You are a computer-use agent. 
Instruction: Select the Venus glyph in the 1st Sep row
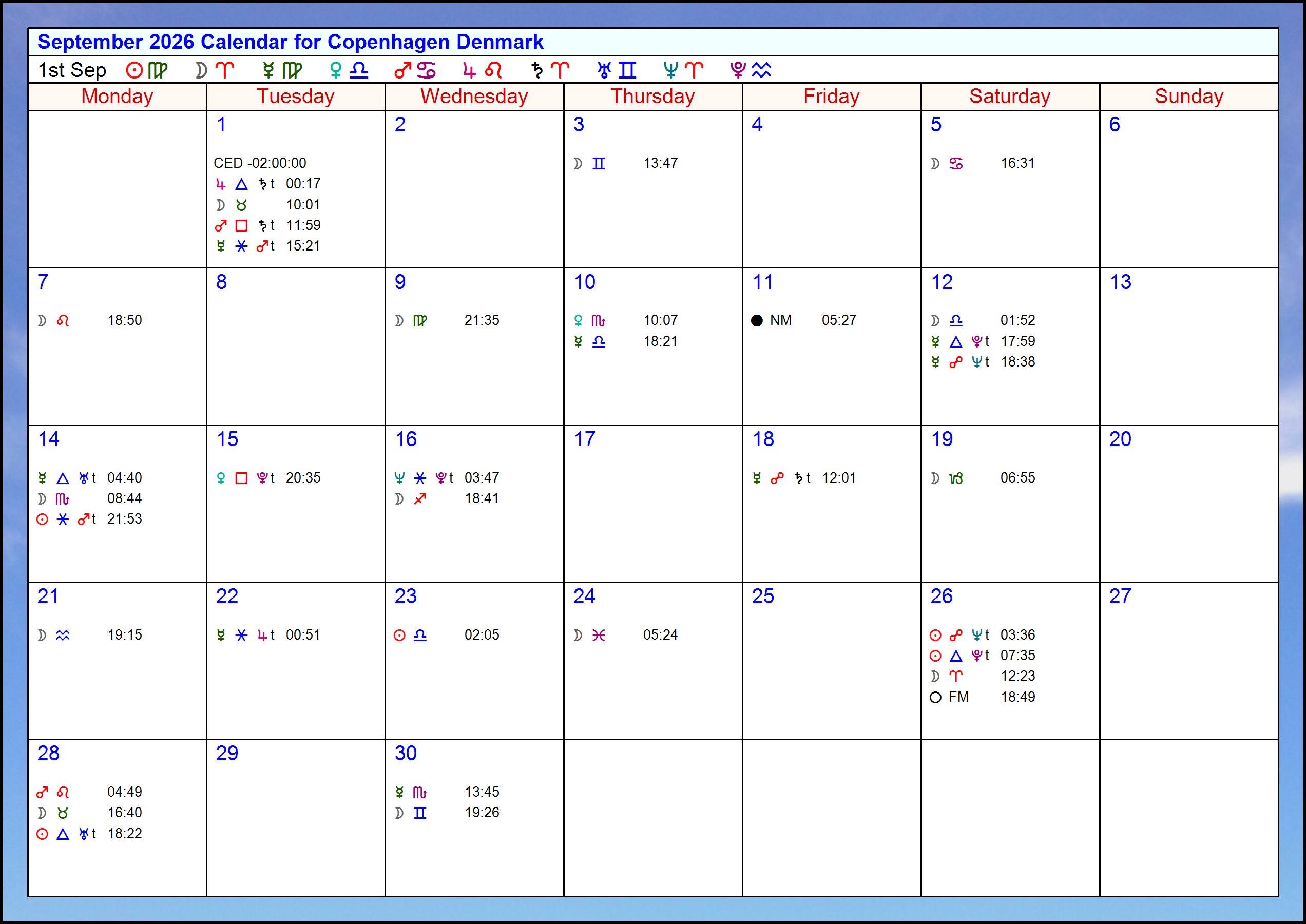[x=336, y=70]
